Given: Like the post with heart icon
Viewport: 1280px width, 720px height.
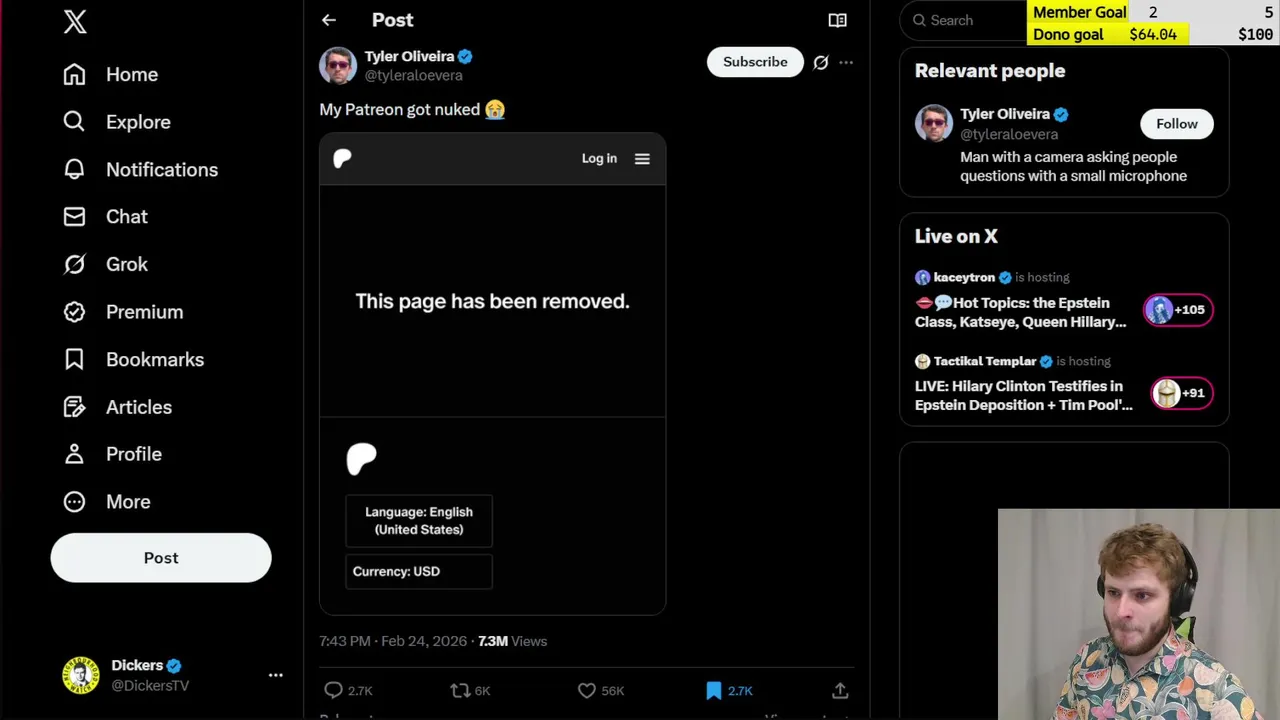Looking at the screenshot, I should point(587,690).
